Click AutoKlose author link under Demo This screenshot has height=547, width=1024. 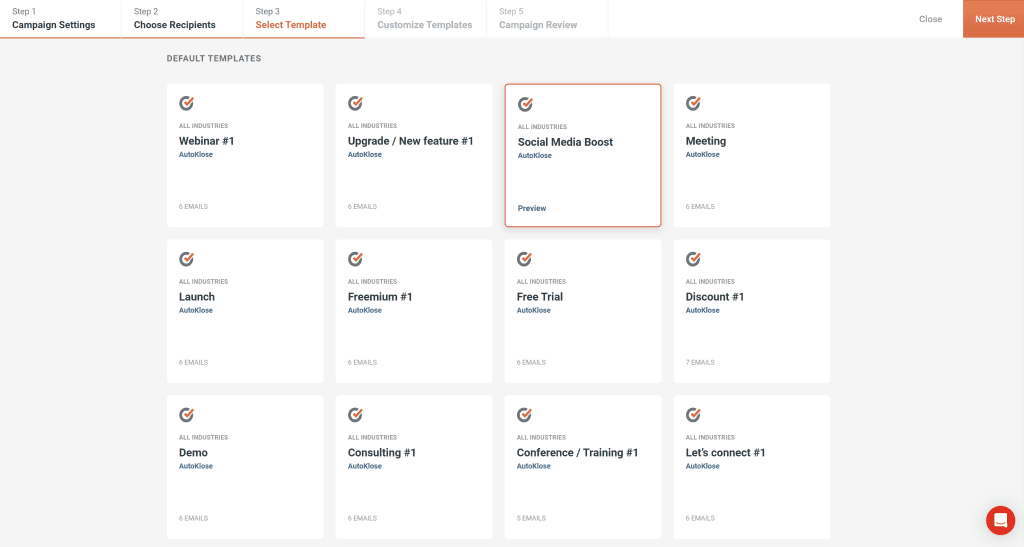[x=196, y=467]
